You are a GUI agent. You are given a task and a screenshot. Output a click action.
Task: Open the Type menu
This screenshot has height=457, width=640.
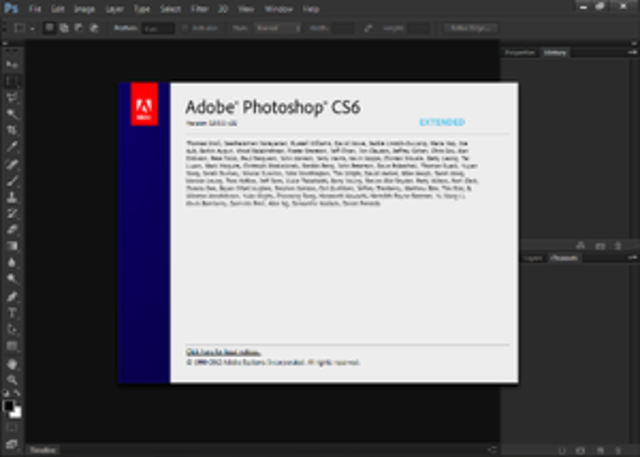(x=142, y=9)
